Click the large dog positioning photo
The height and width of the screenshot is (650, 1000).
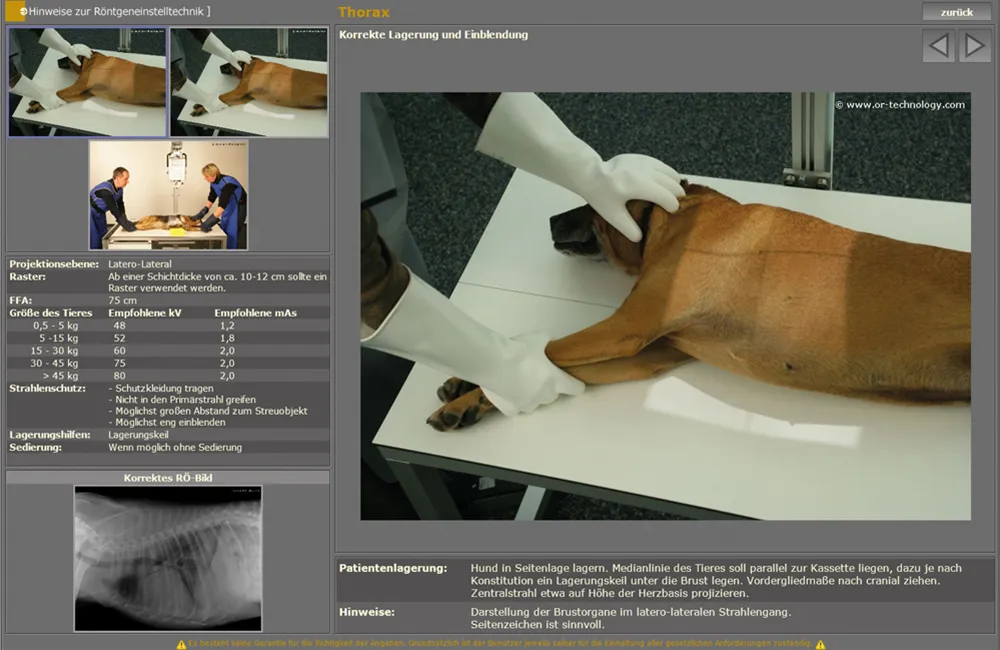(665, 306)
